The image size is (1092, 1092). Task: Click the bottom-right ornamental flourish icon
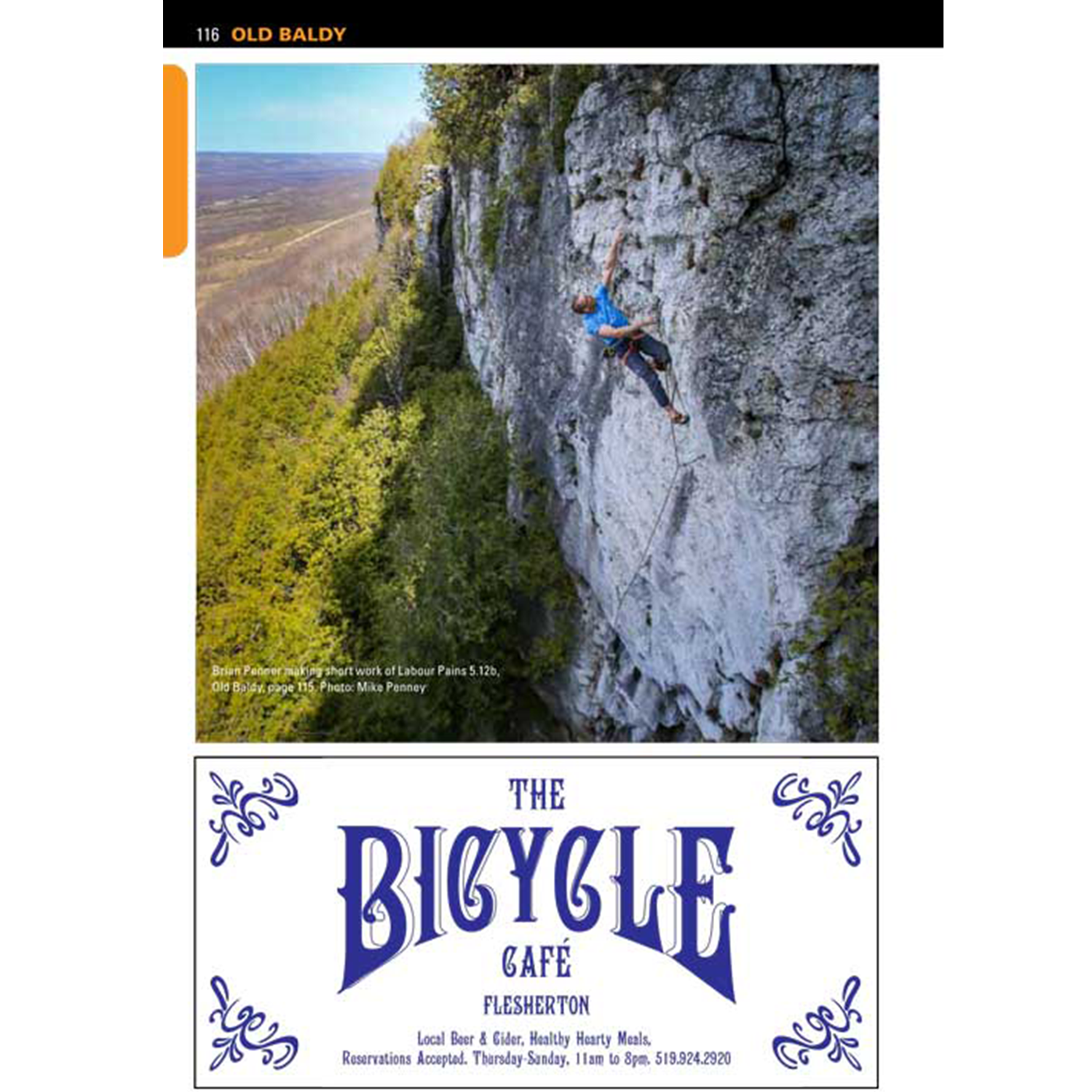coord(818,1023)
